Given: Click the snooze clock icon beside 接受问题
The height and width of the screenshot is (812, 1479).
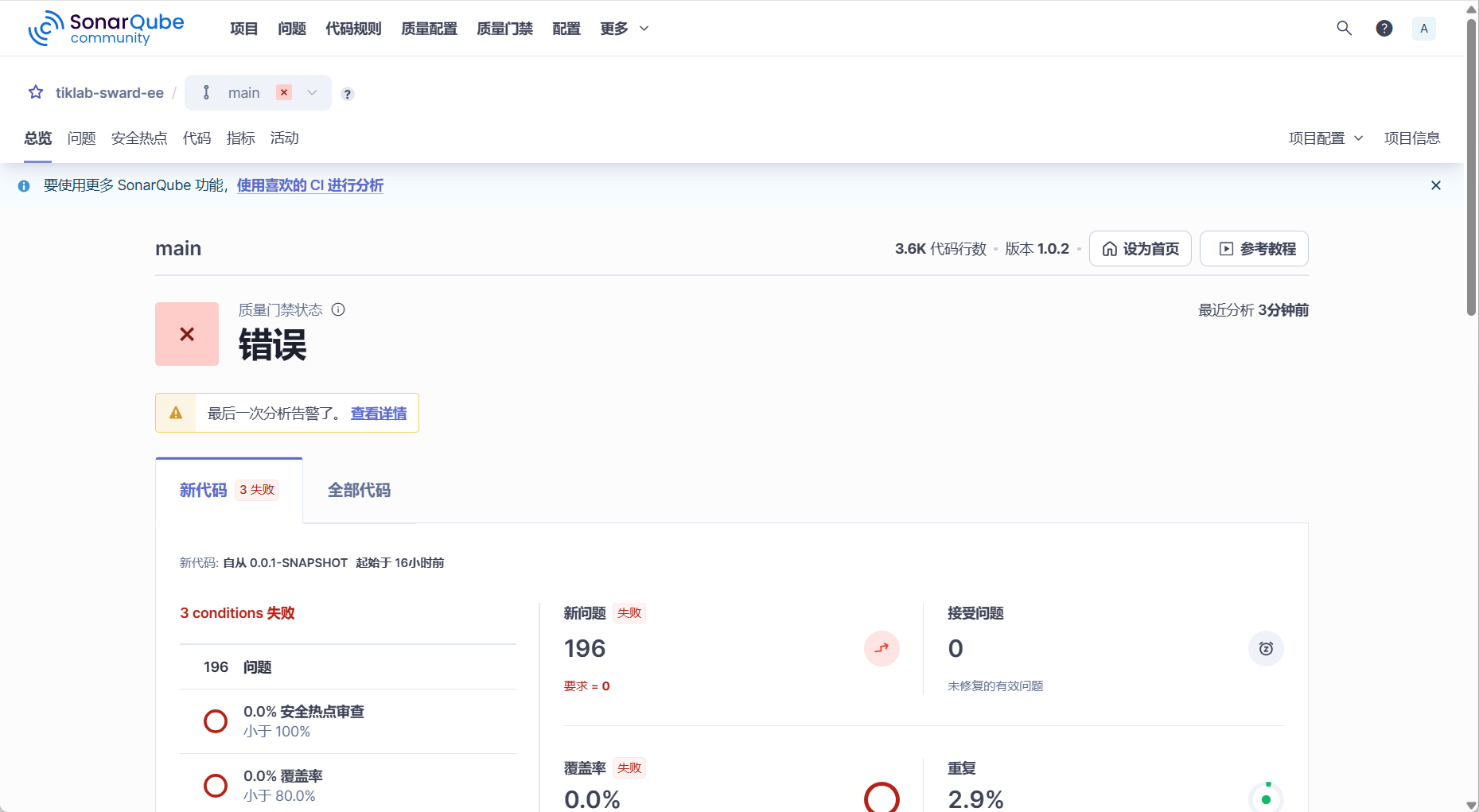Looking at the screenshot, I should (x=1266, y=648).
